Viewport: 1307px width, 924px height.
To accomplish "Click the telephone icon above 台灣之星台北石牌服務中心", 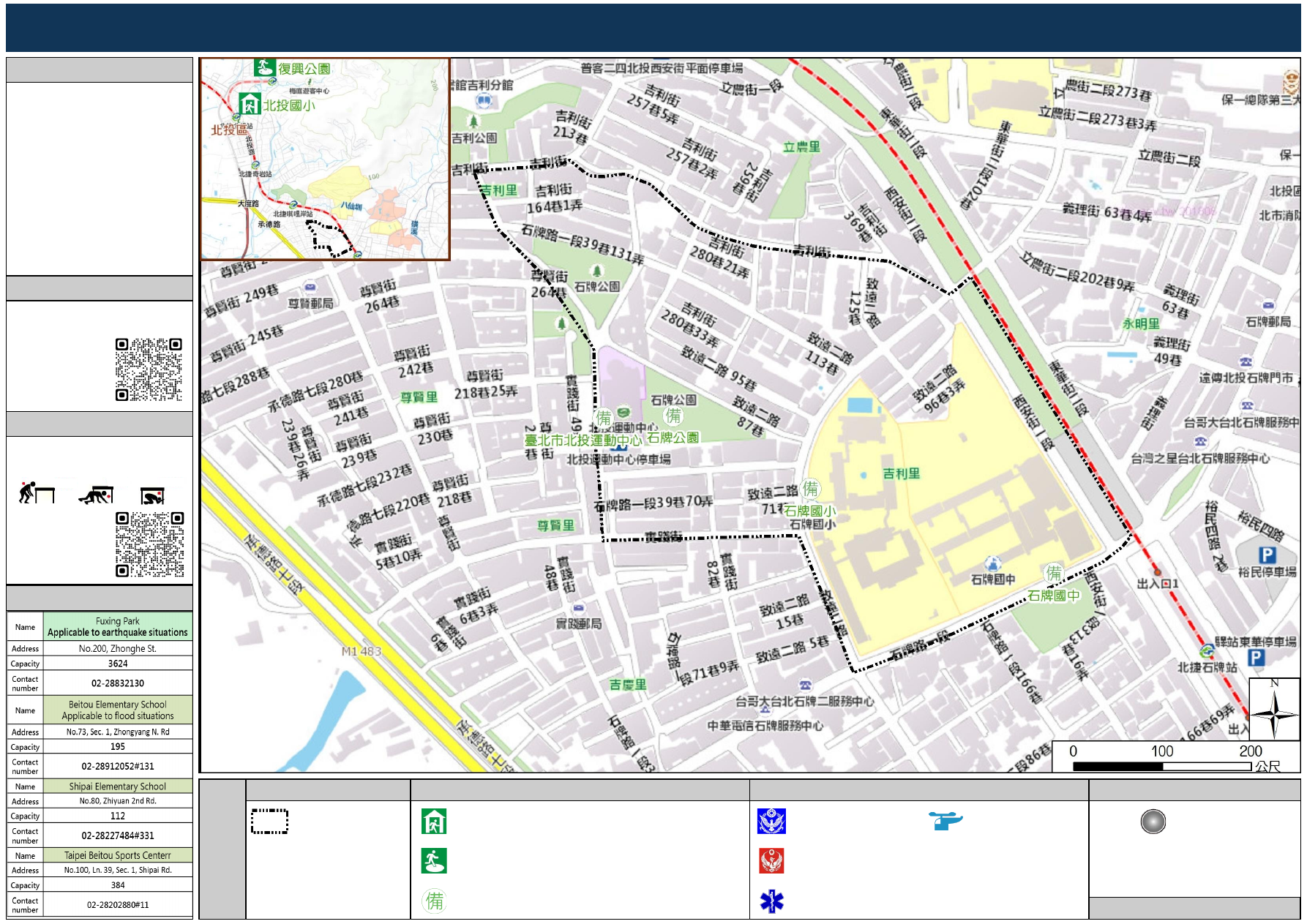I will pyautogui.click(x=1200, y=442).
